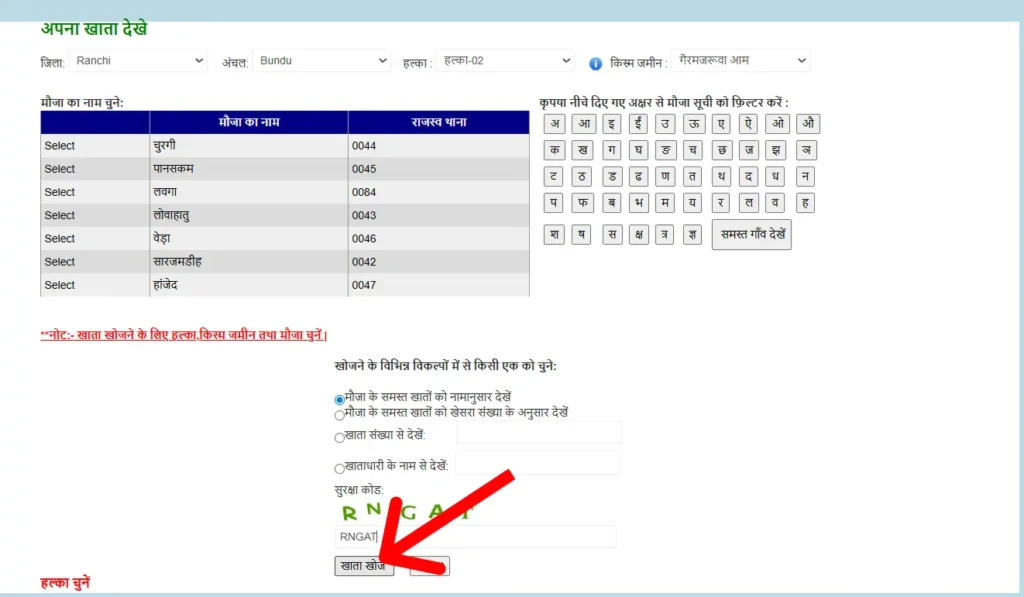Filter village list by letter अ
This screenshot has height=597, width=1024.
point(554,124)
